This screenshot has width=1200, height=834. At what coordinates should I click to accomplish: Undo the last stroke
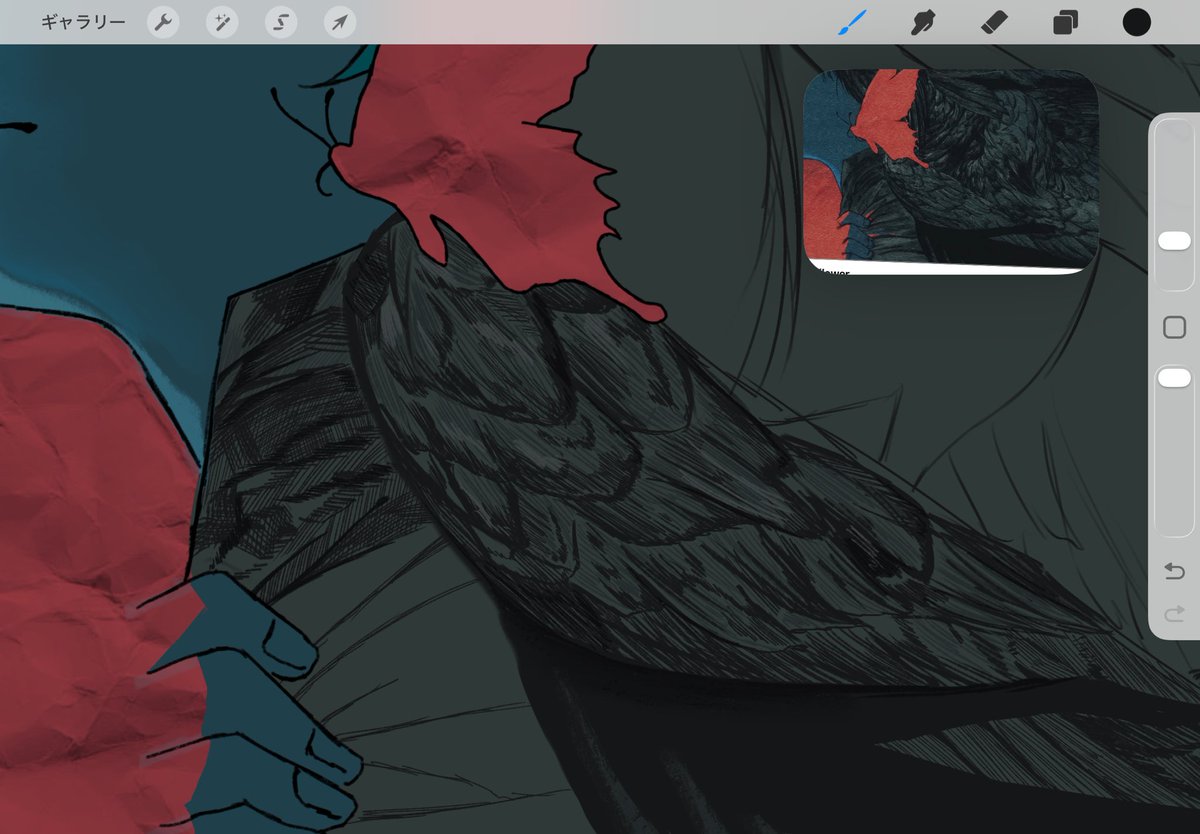click(x=1175, y=571)
